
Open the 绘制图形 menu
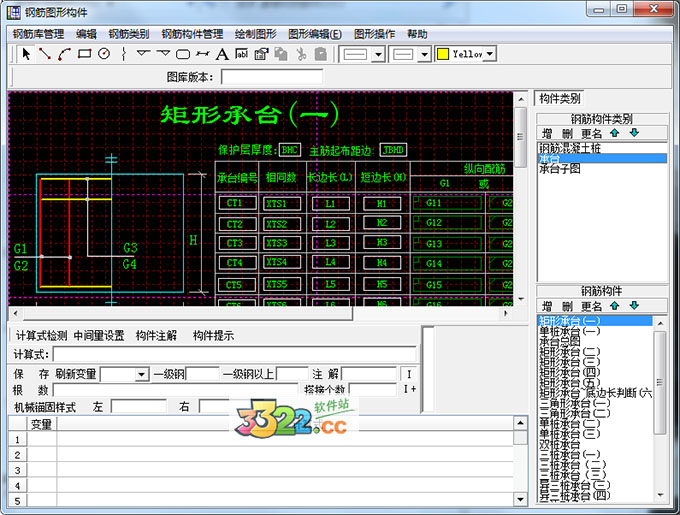click(255, 33)
